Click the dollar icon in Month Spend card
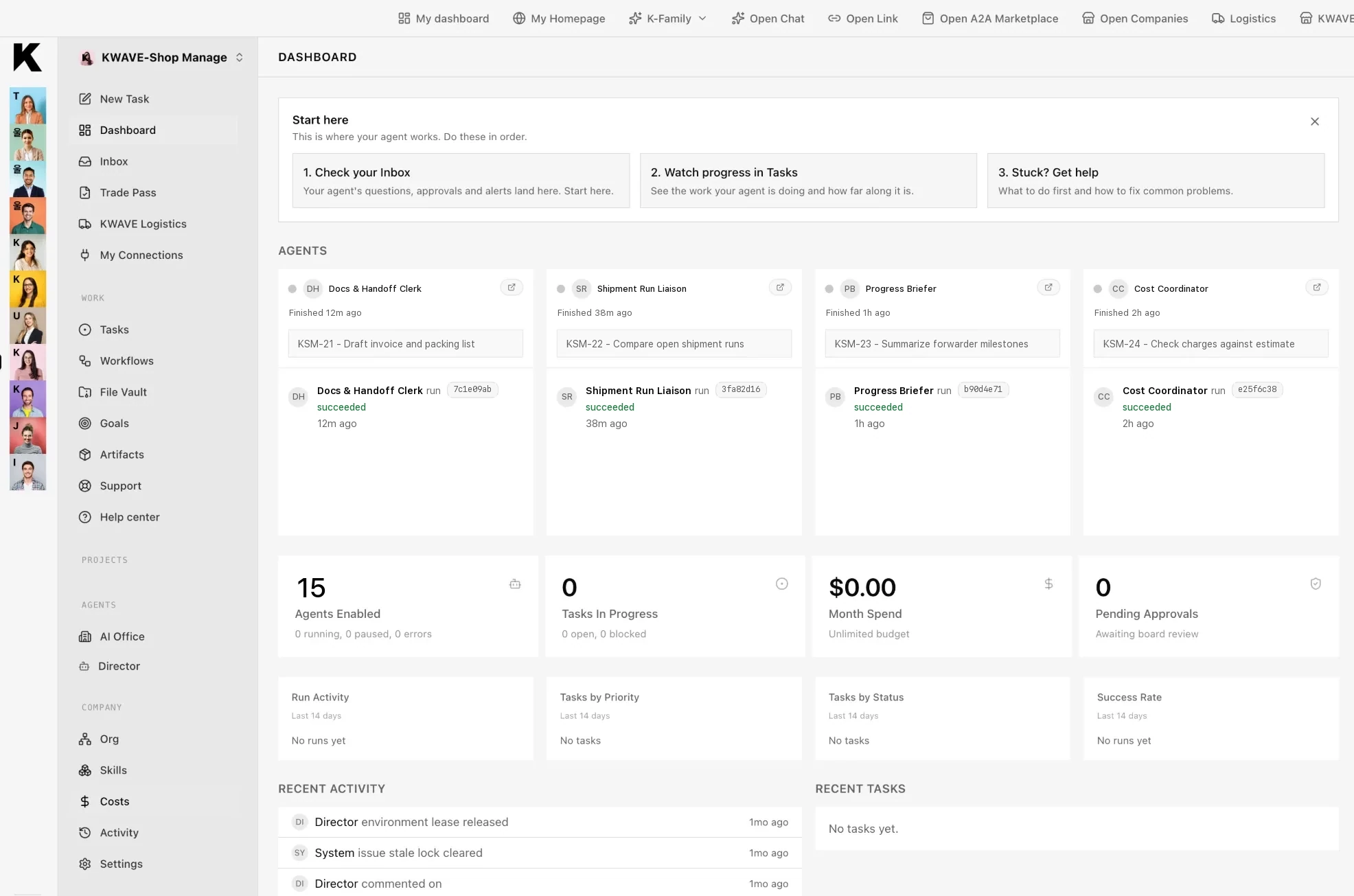 [x=1048, y=584]
